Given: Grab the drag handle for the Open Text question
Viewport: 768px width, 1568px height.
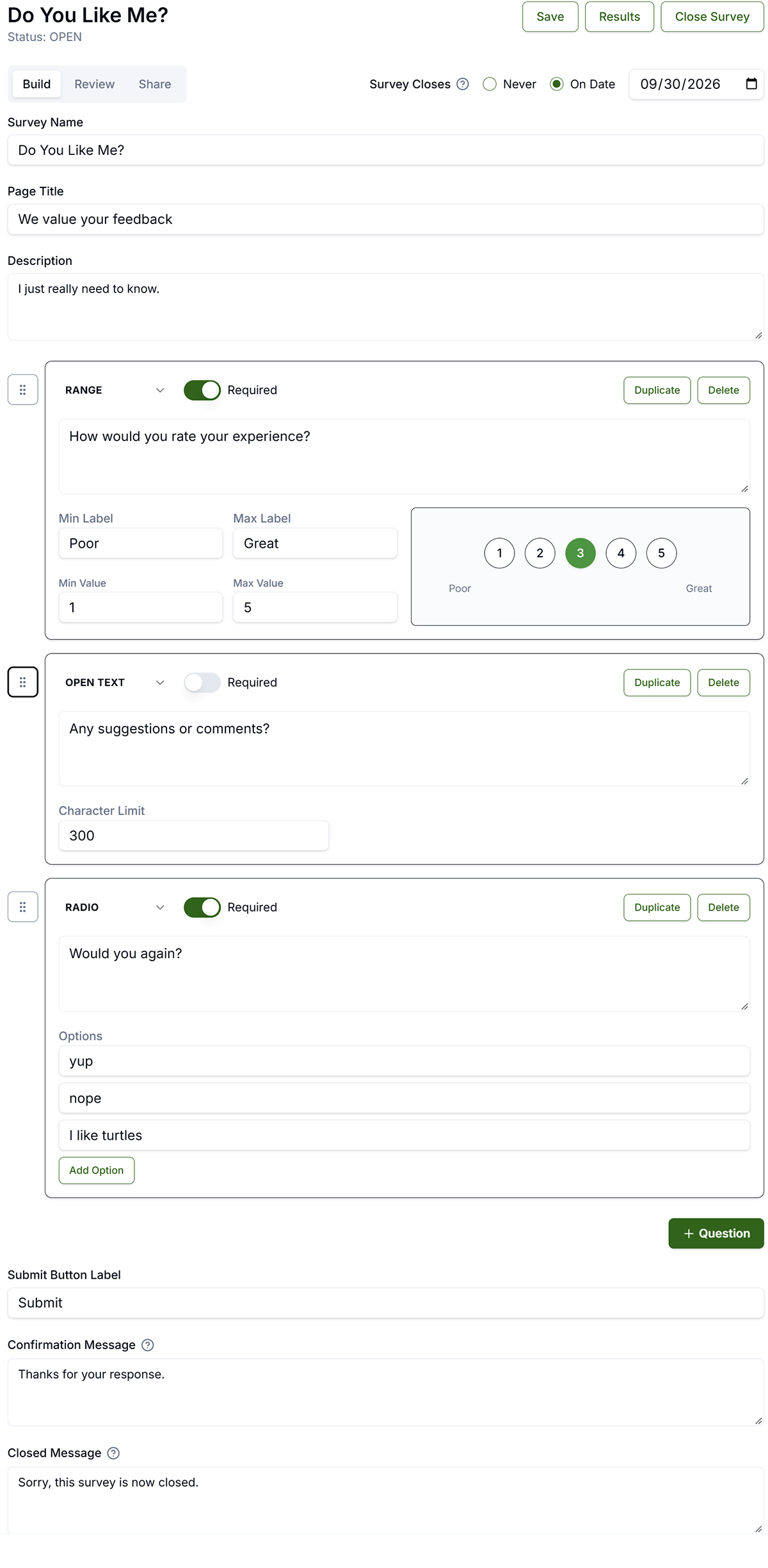Looking at the screenshot, I should pos(23,682).
